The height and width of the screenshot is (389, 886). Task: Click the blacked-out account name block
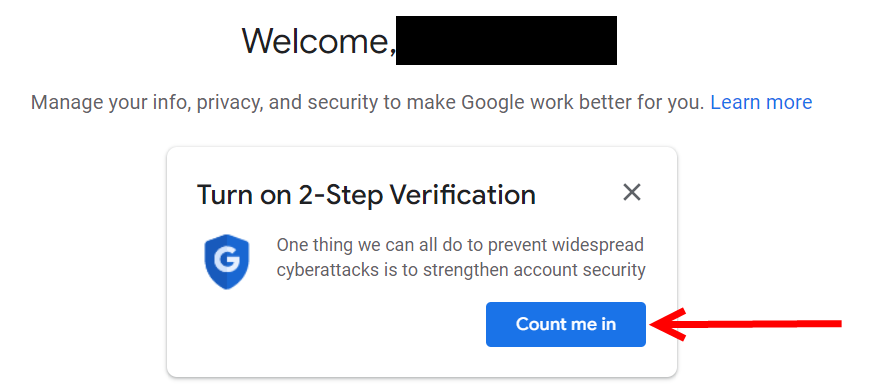point(506,41)
